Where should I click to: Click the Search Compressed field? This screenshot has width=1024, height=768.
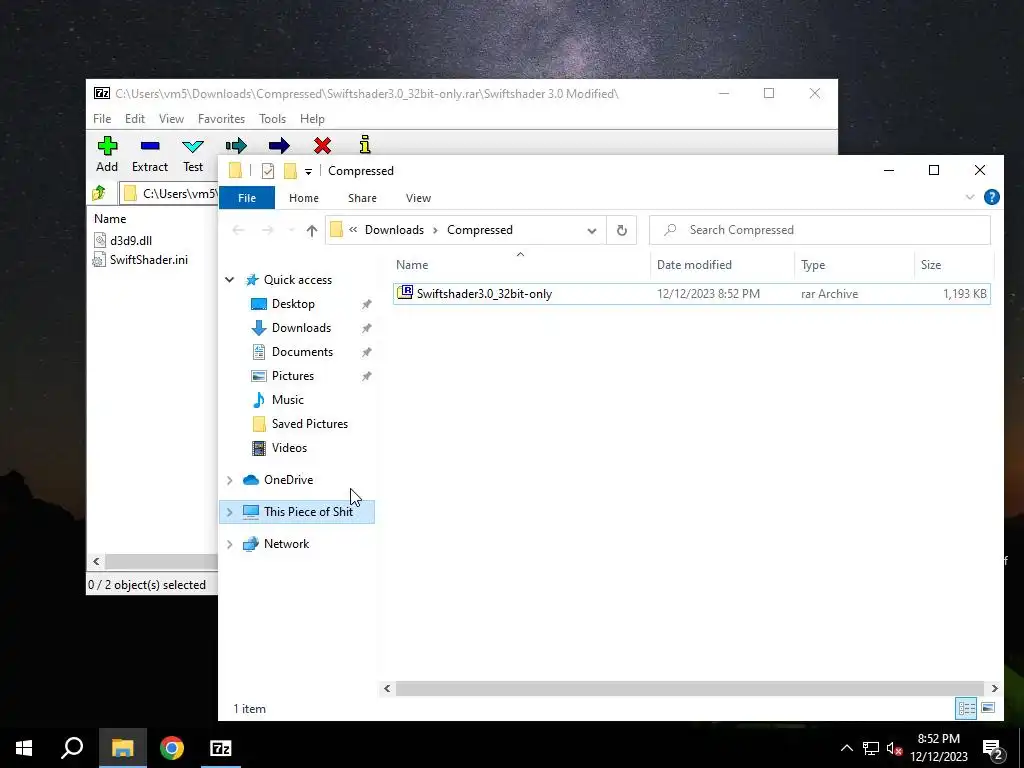coord(820,230)
